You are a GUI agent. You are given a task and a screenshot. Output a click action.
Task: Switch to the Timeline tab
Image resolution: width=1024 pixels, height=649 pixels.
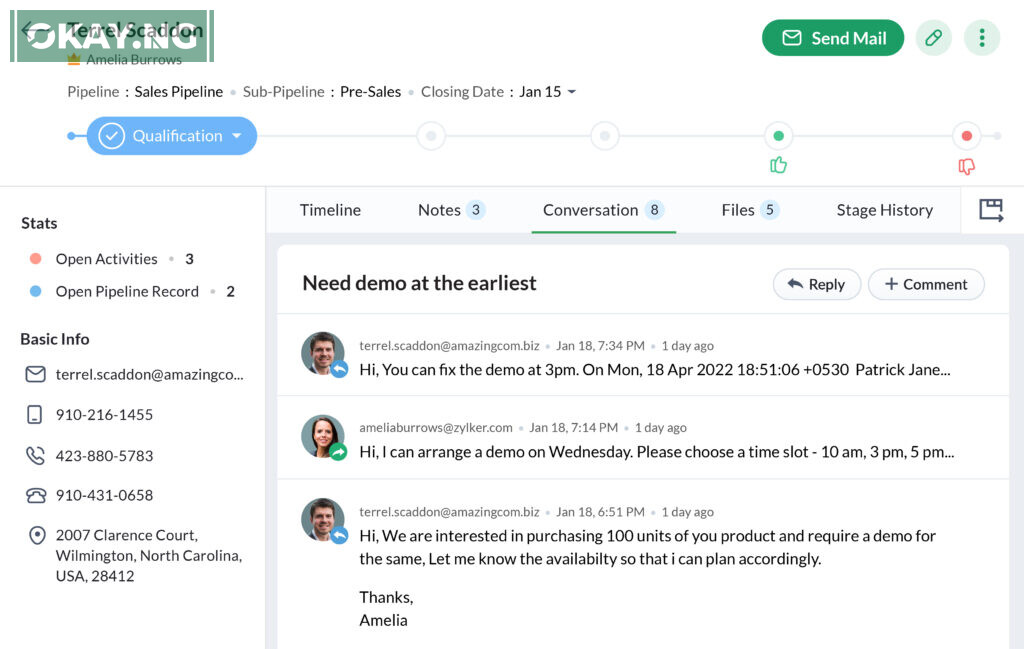[330, 210]
